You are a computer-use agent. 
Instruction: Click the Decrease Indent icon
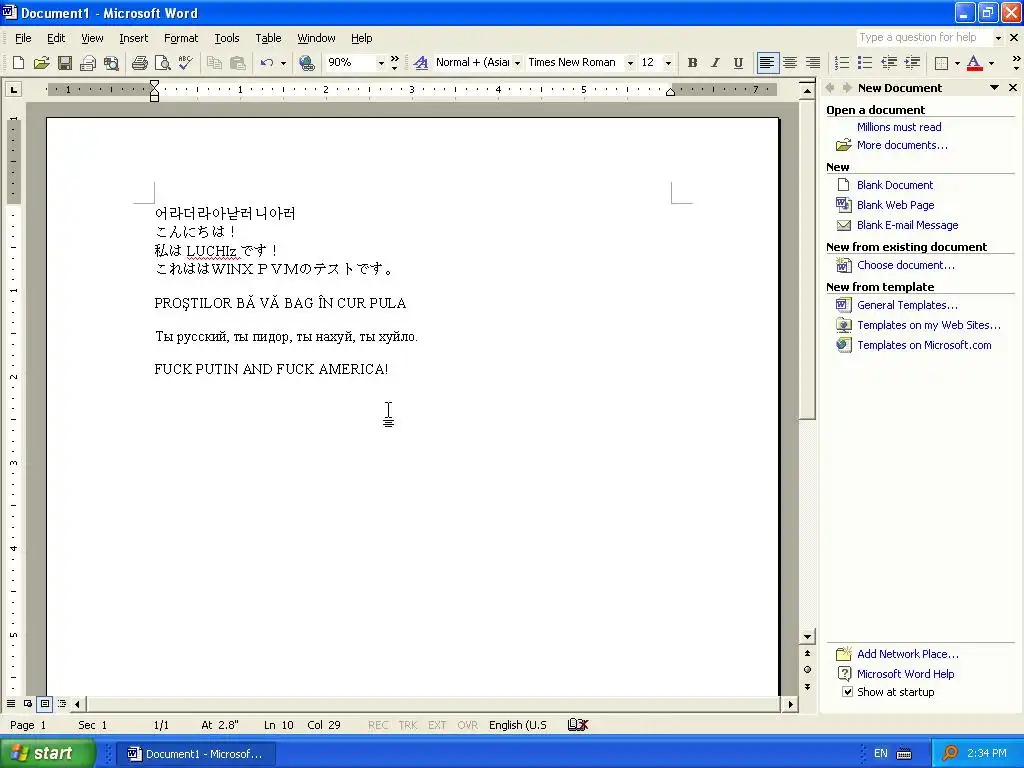(x=888, y=63)
